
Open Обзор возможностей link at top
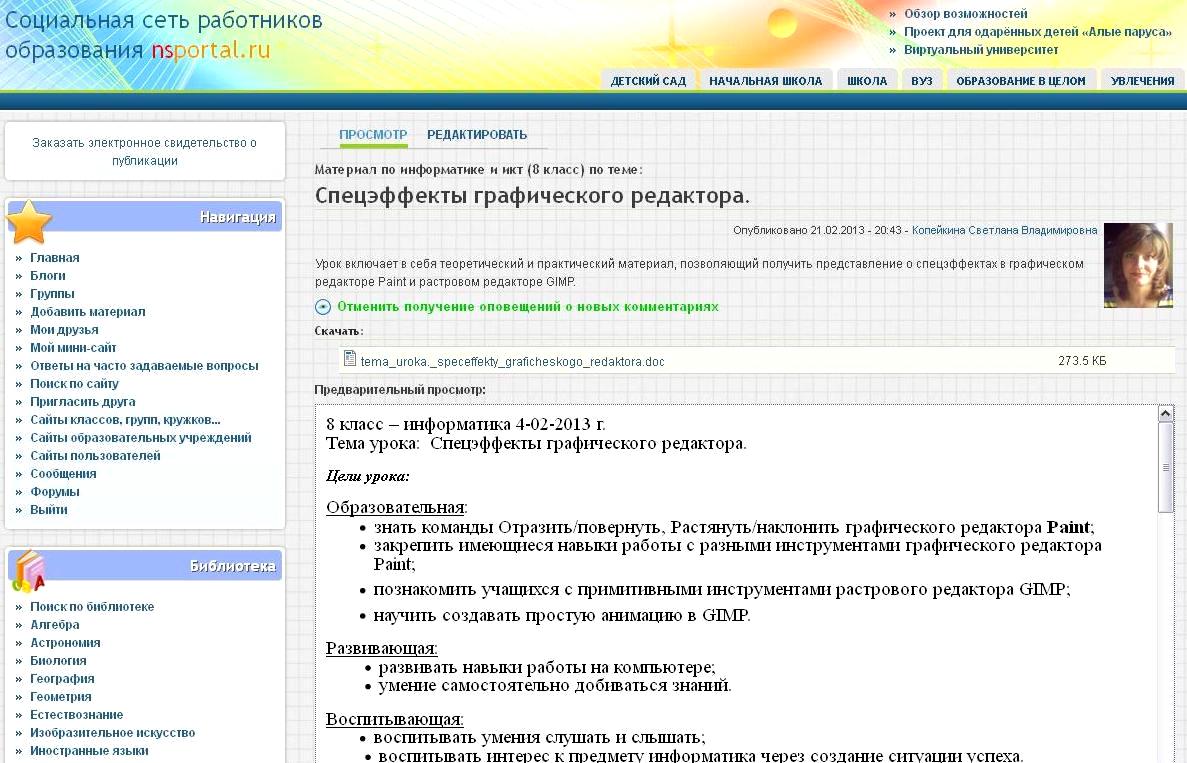click(x=965, y=14)
